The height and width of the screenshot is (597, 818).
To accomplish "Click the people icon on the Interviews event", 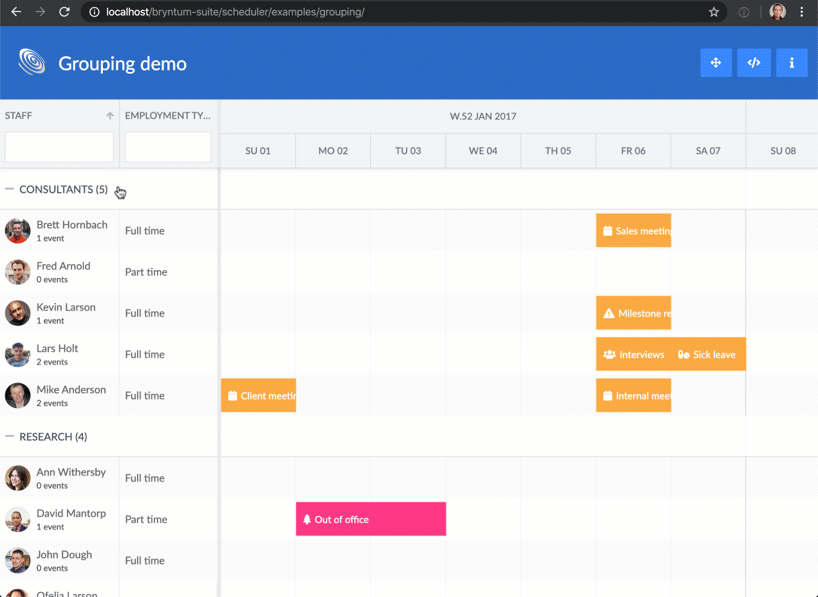I will coord(608,354).
